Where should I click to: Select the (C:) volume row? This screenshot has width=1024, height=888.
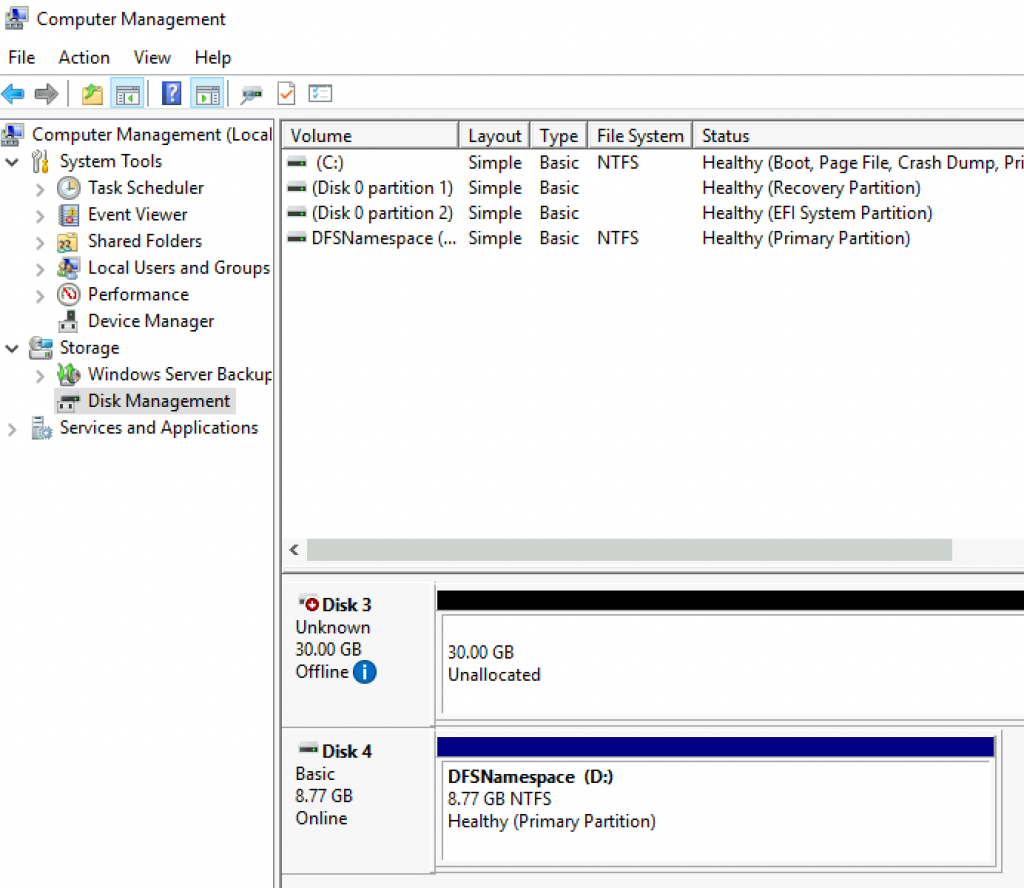point(653,163)
